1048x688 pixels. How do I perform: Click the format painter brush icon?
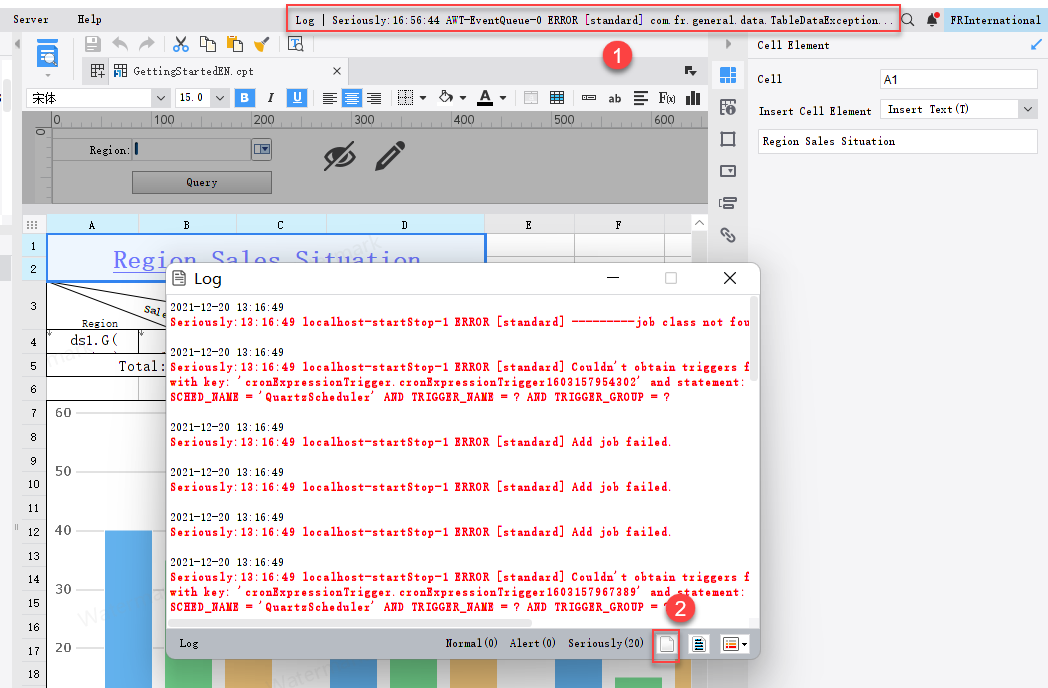262,45
